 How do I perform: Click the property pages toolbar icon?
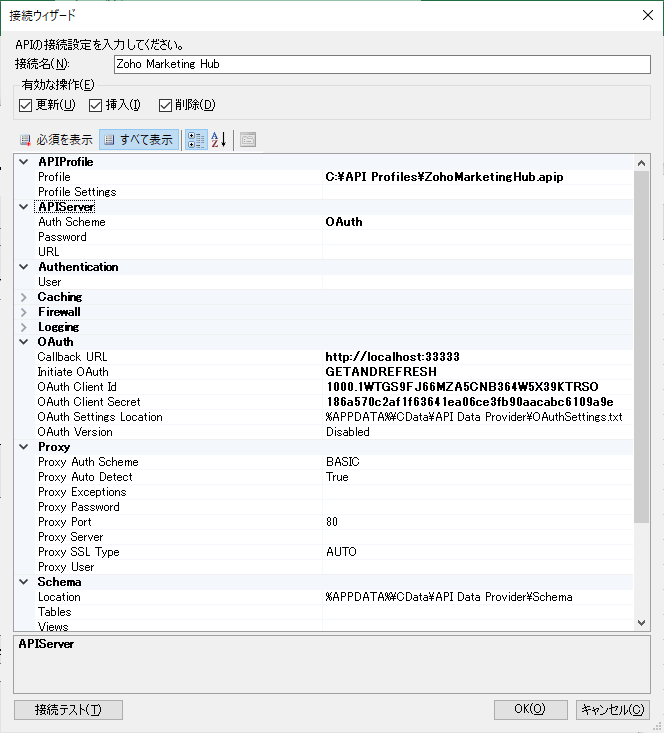click(248, 140)
